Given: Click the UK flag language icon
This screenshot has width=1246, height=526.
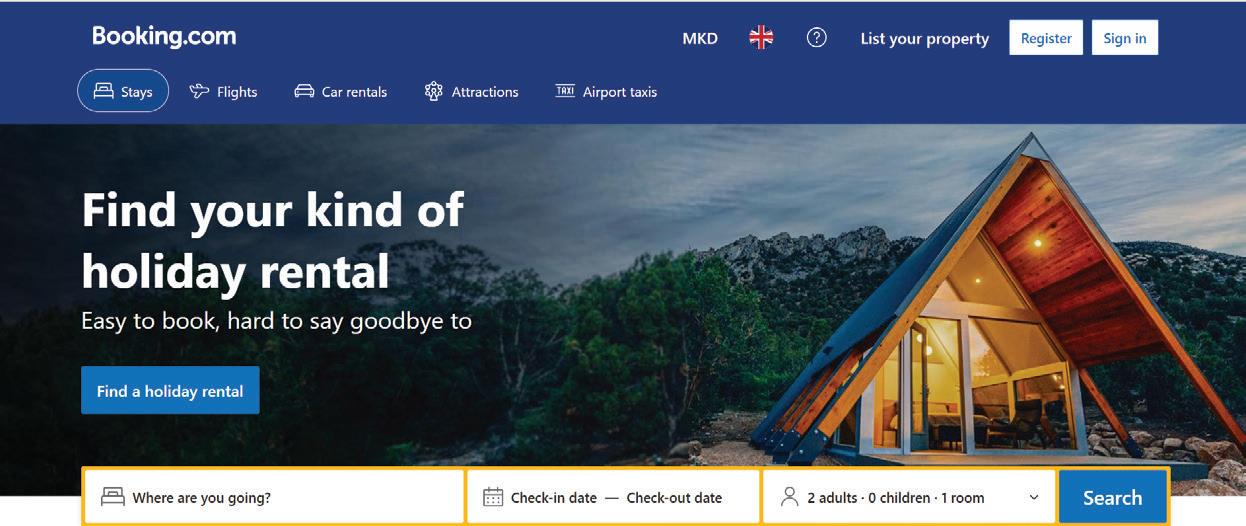Looking at the screenshot, I should pyautogui.click(x=761, y=38).
